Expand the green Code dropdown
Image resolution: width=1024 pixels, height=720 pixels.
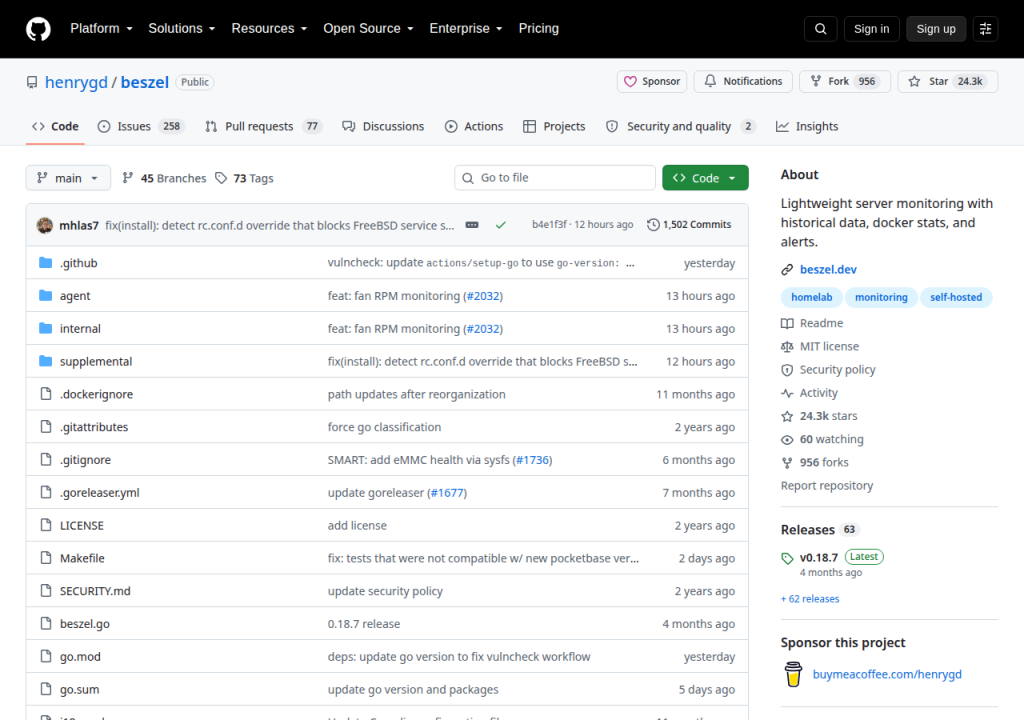click(705, 178)
